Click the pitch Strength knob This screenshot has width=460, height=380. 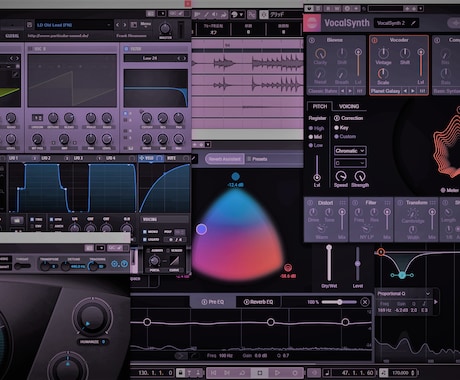(x=360, y=176)
